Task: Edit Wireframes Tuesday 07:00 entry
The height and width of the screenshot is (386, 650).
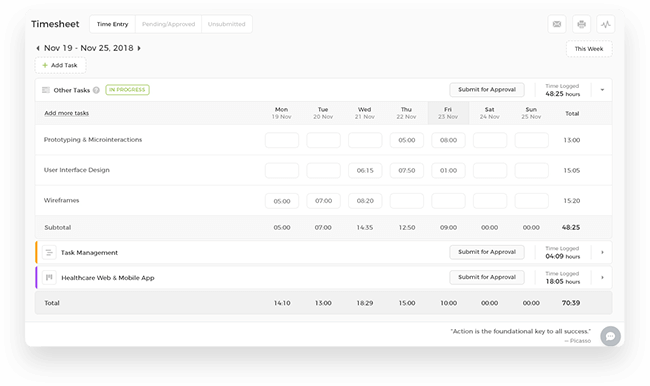Action: (323, 201)
